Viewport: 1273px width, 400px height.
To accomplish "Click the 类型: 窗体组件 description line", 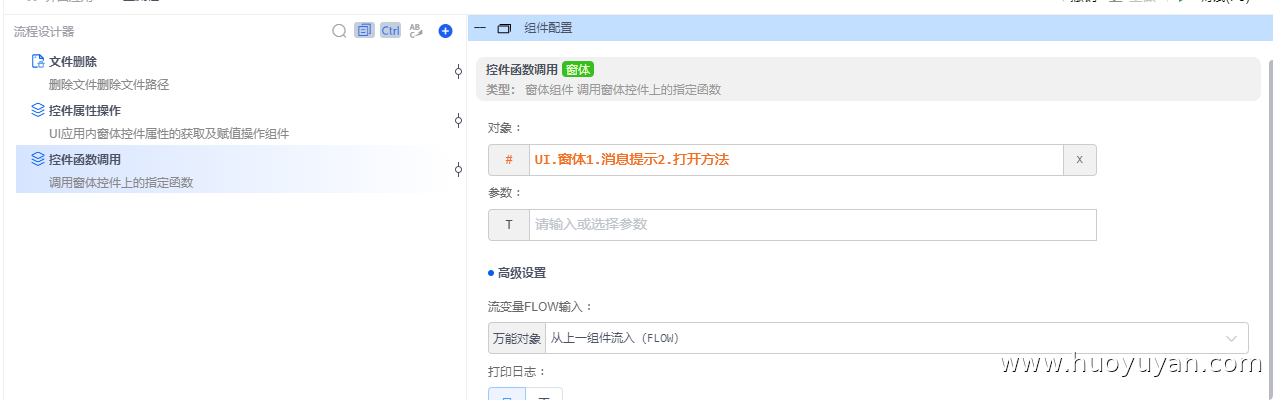I will 604,90.
